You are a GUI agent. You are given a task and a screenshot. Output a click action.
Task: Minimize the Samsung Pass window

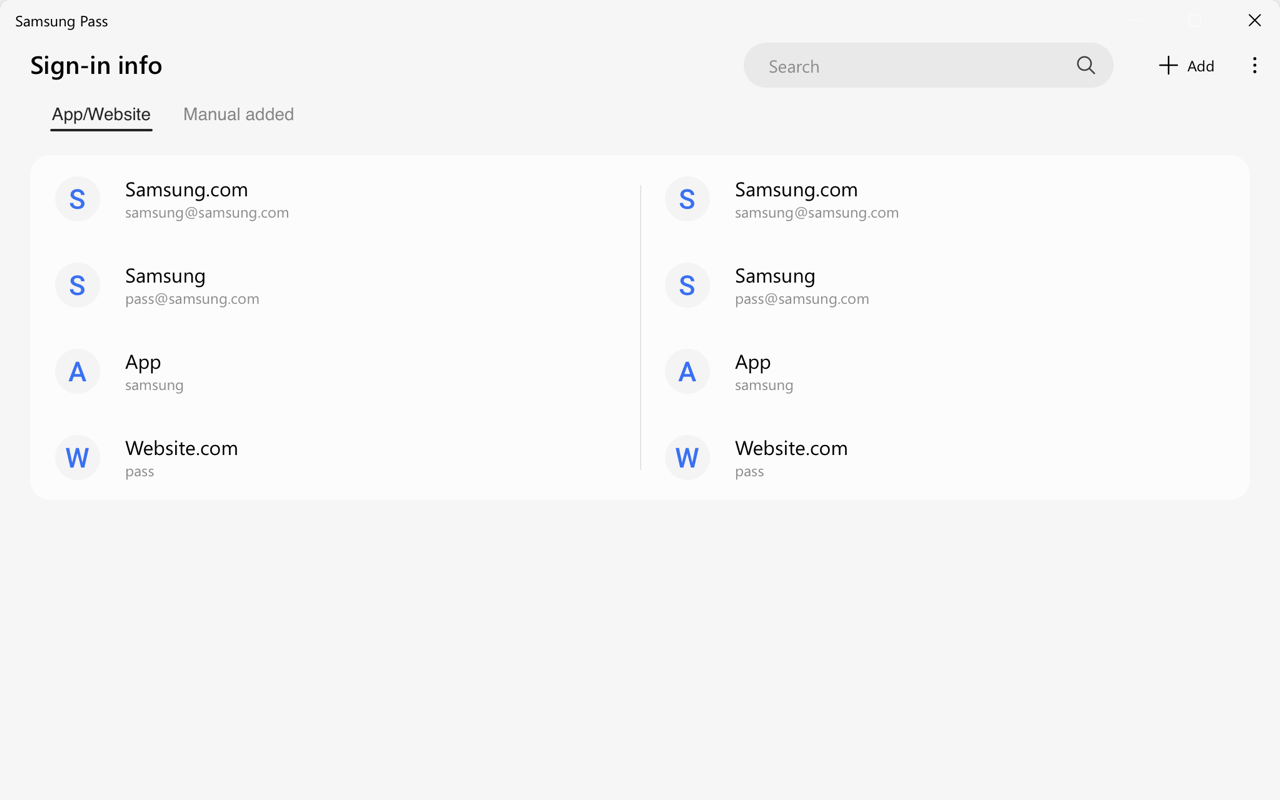coord(1135,20)
